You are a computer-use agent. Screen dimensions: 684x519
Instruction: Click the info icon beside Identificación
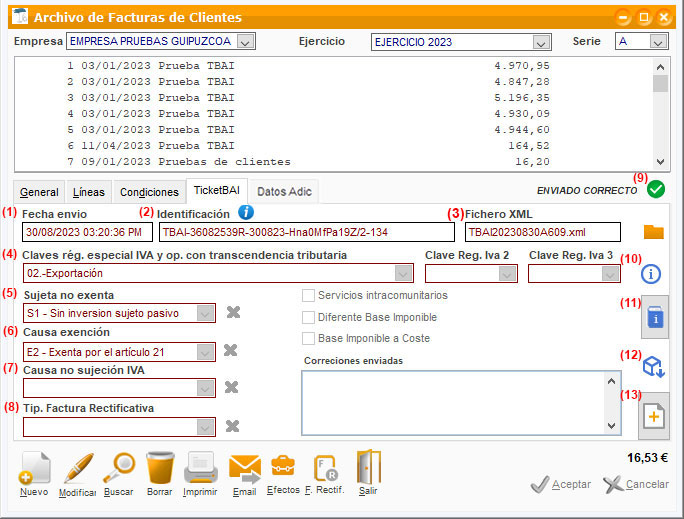click(x=246, y=212)
